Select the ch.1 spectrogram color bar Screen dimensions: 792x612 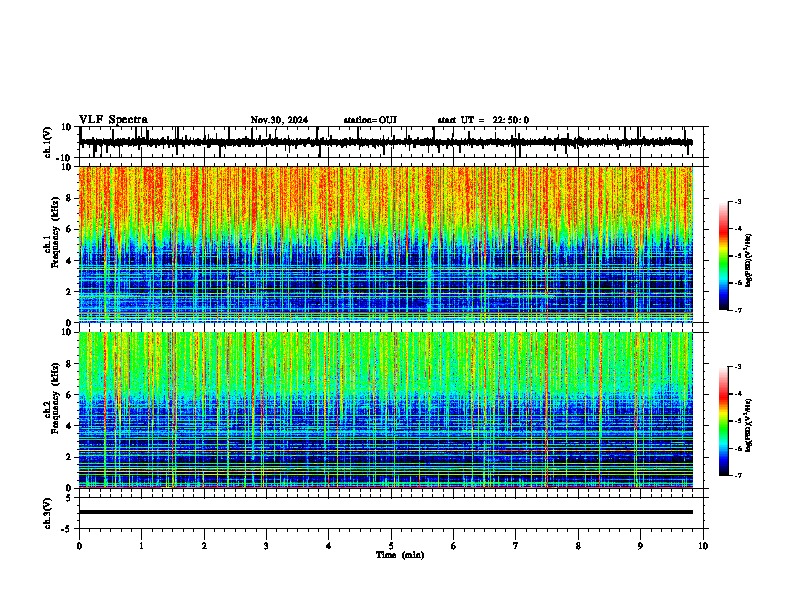[x=723, y=256]
